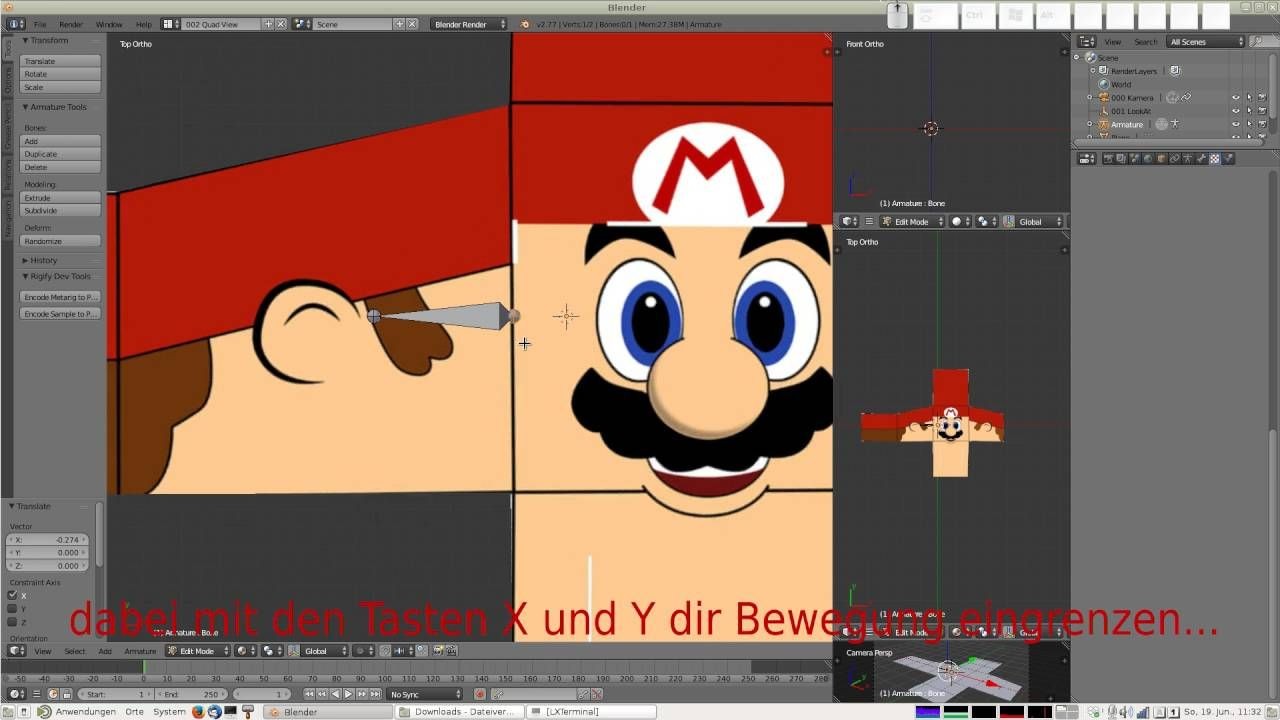Toggle timeline lock time to other windows

point(66,694)
